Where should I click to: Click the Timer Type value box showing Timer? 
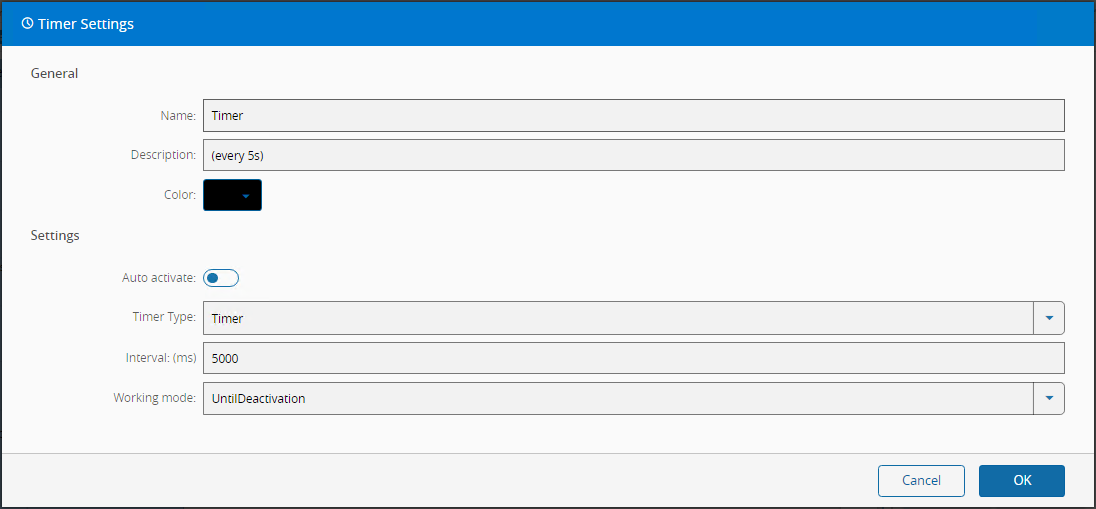(x=617, y=318)
